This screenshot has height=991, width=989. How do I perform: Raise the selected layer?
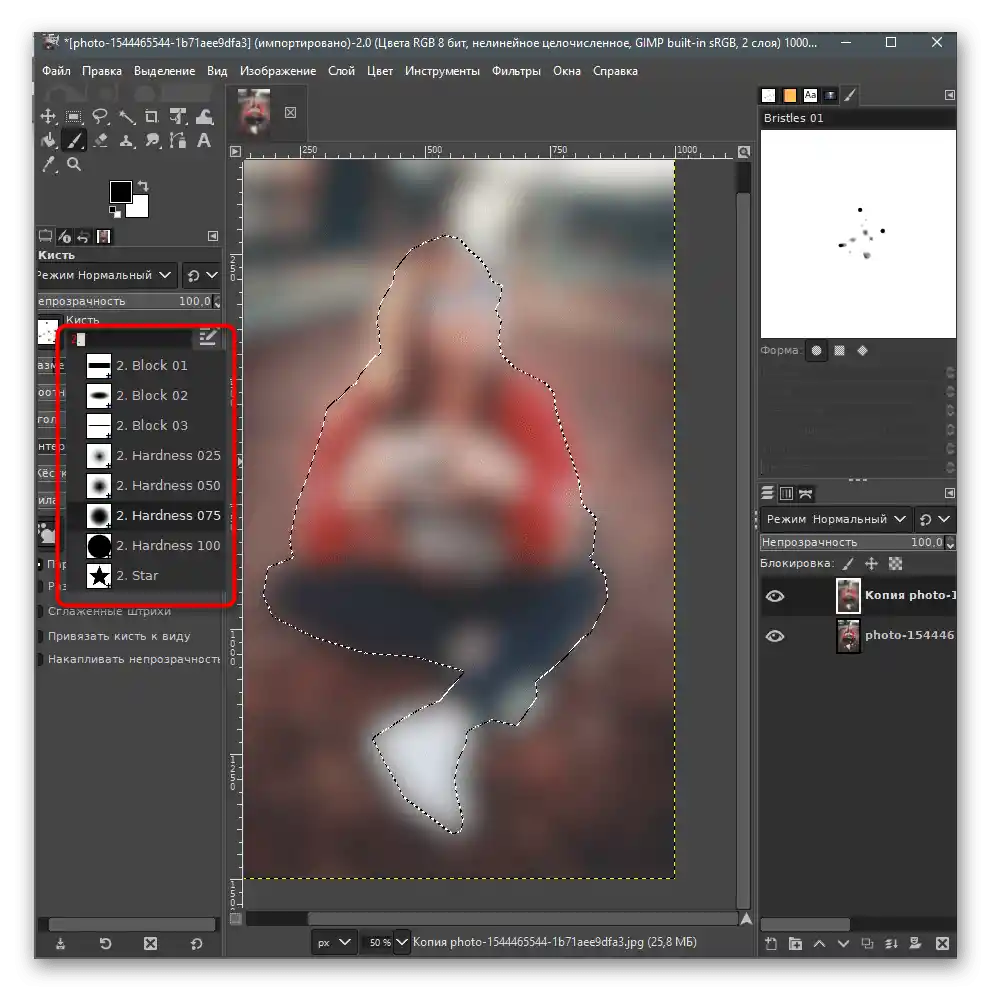(820, 944)
